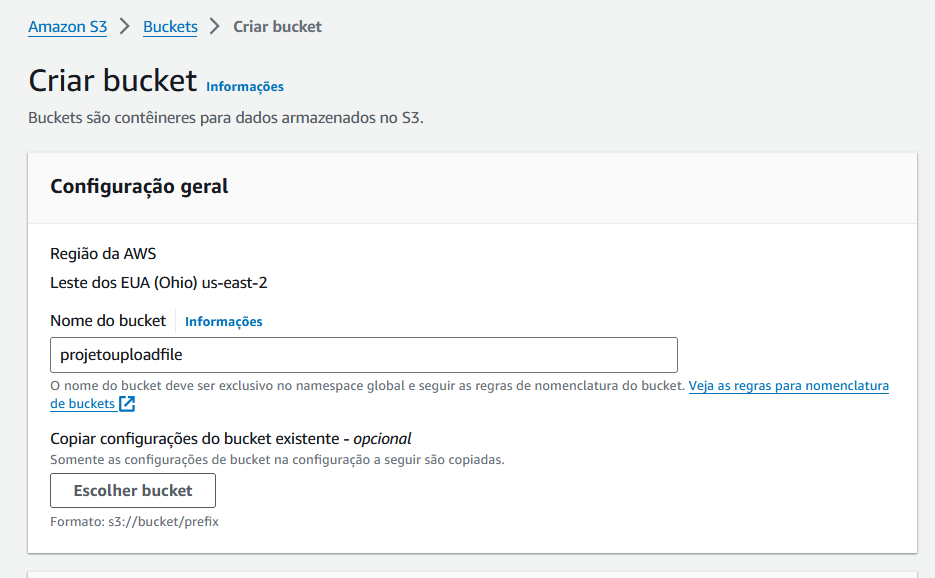Click the Criar bucket page heading

coord(113,81)
